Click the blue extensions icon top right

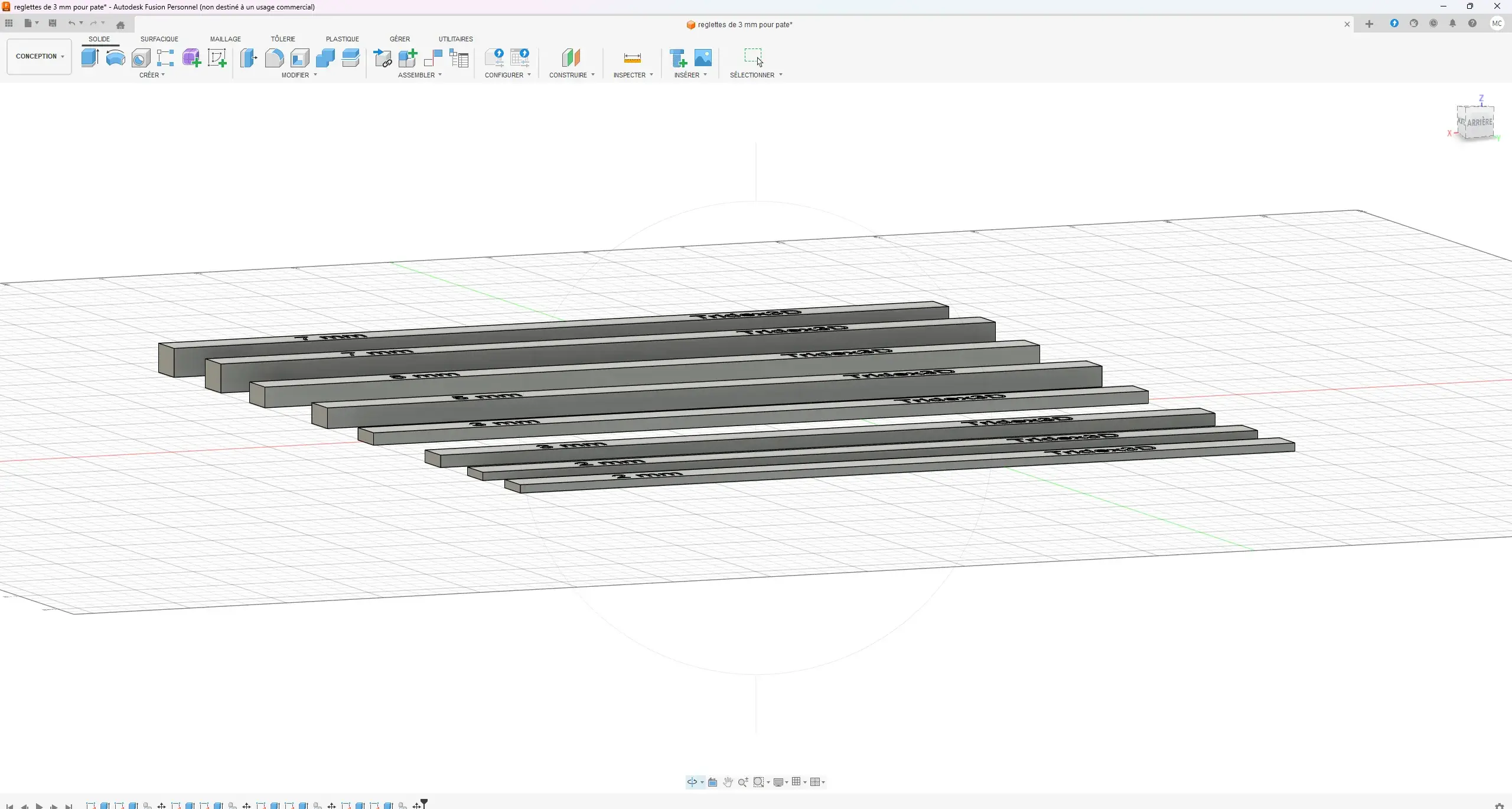1394,24
